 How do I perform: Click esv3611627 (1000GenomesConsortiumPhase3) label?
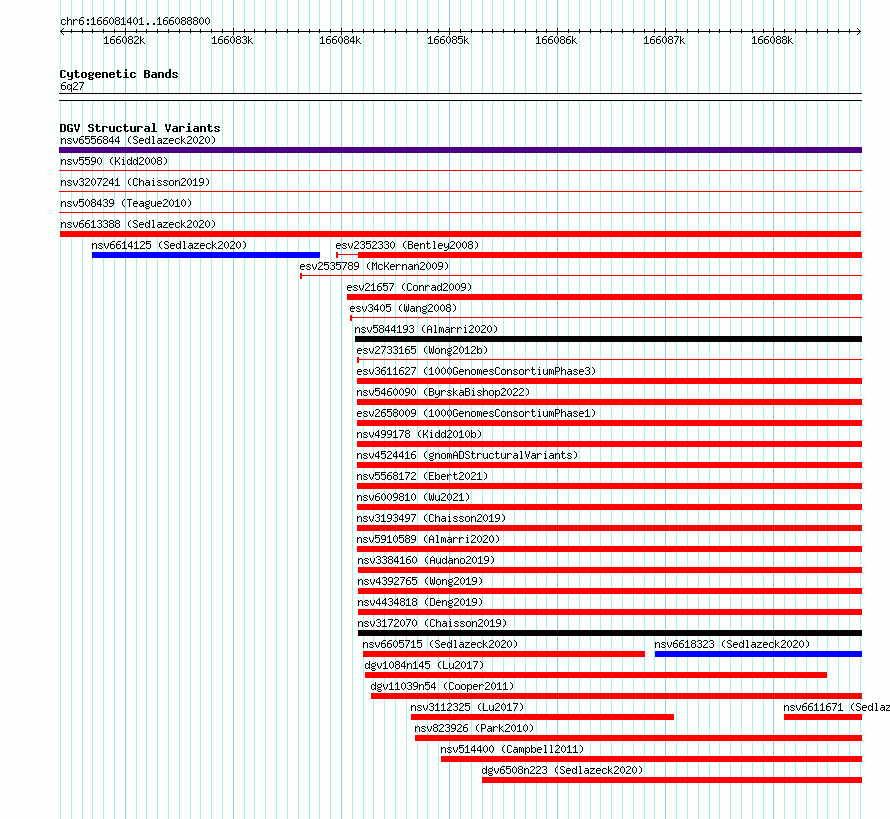pos(476,371)
